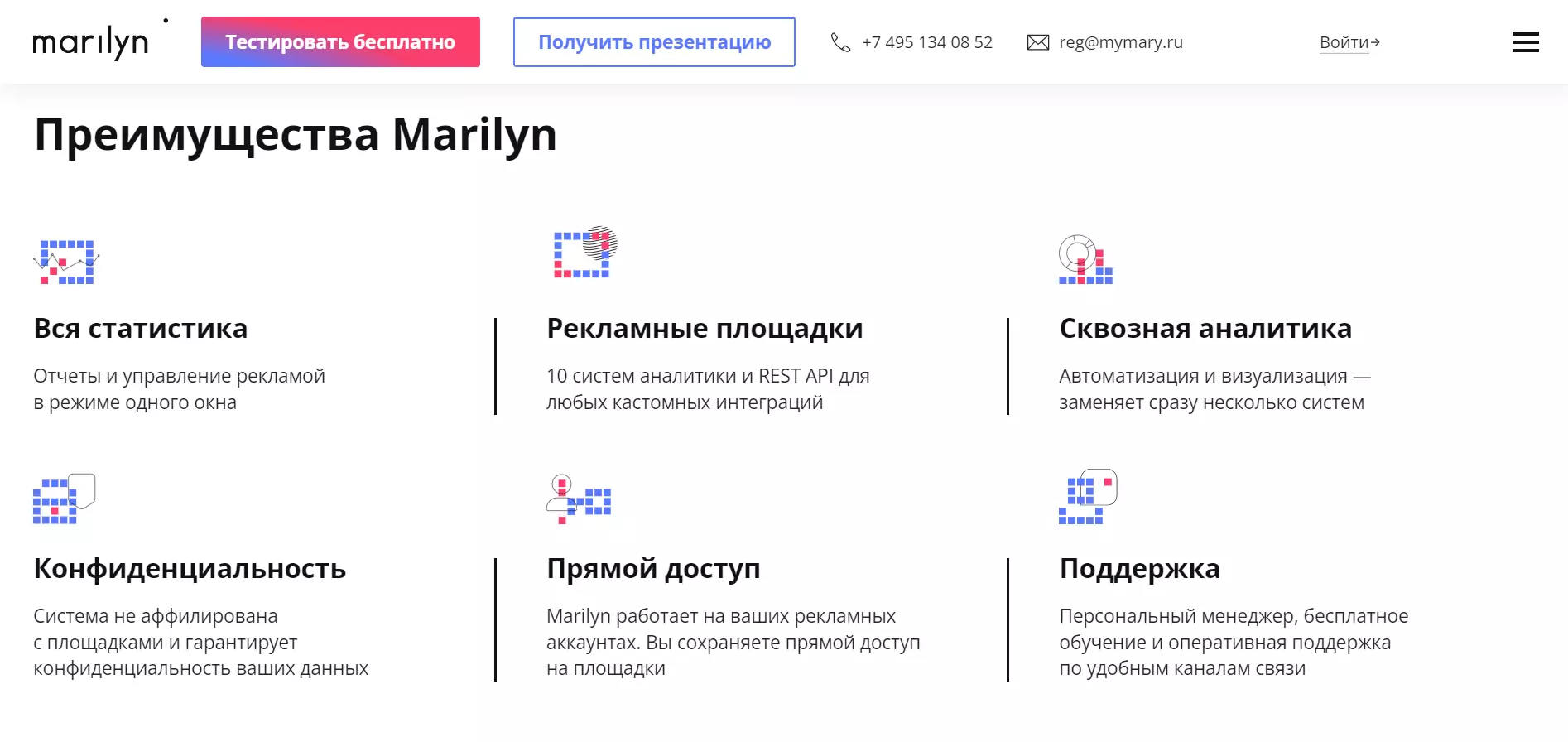The height and width of the screenshot is (742, 1568).
Task: Click the Войти login link
Action: [1349, 42]
